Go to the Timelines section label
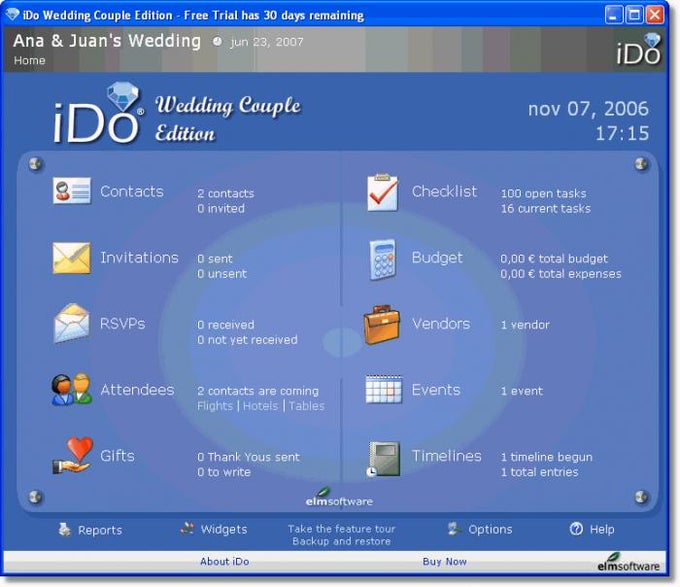Screen dimensions: 680x587 tap(446, 455)
